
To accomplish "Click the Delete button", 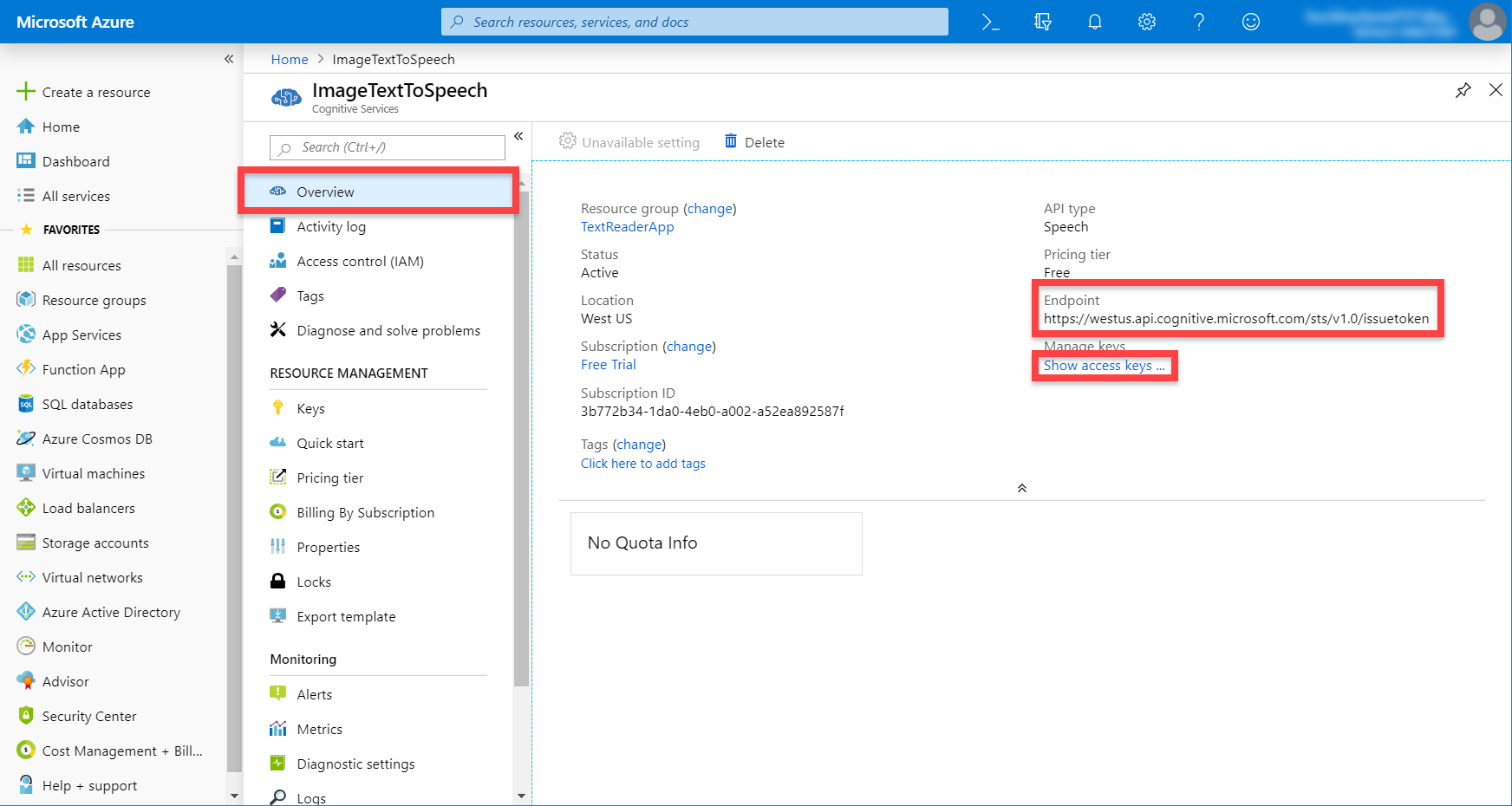I will coord(754,142).
